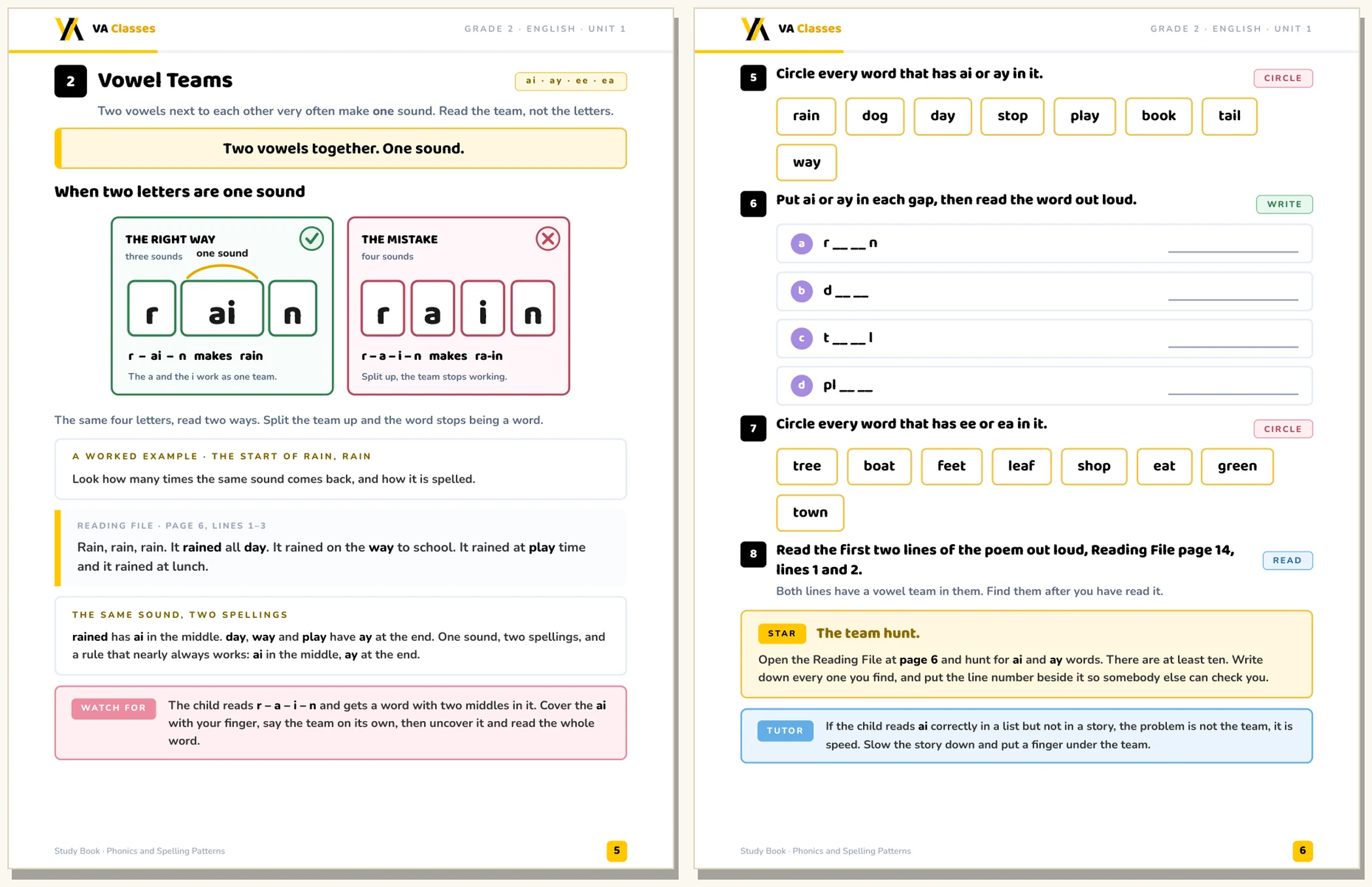Click the exercise 7 number badge
The width and height of the screenshot is (1372, 887).
[x=753, y=428]
